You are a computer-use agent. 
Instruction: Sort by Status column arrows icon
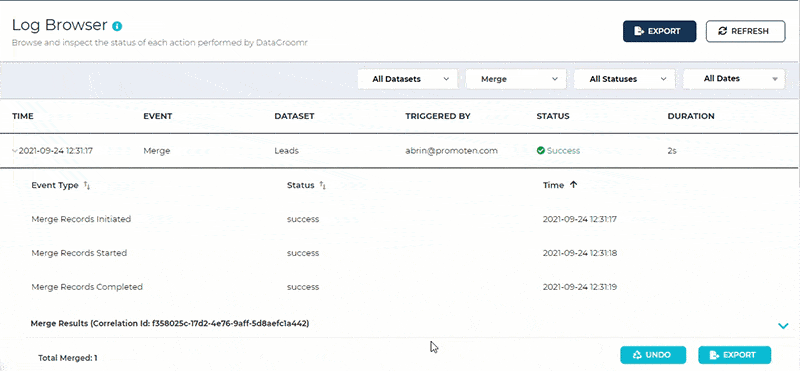322,186
